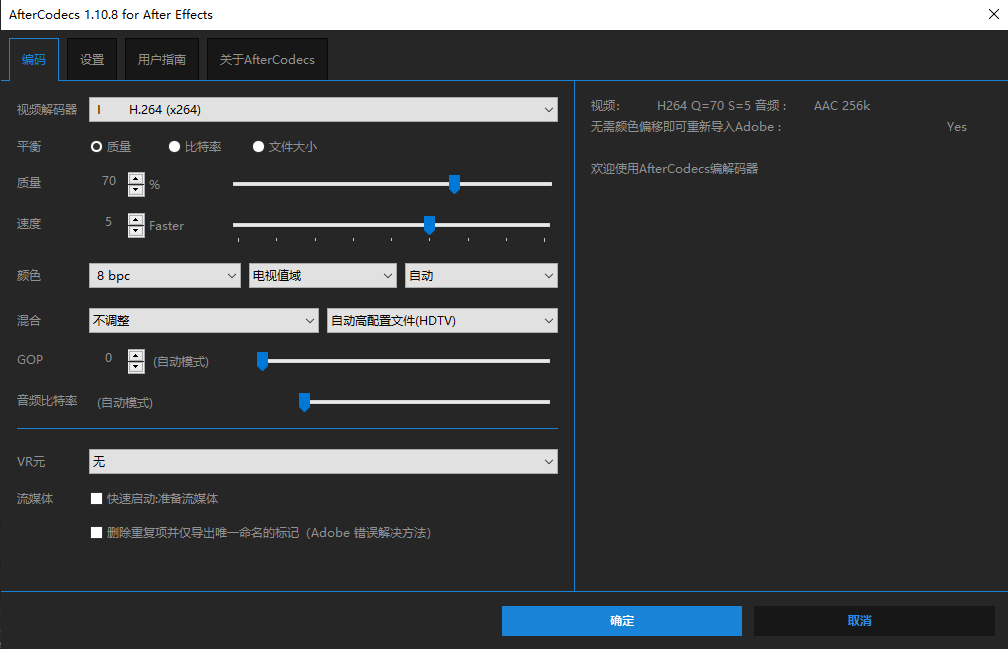This screenshot has height=649, width=1008.
Task: Select the 文件大小 radio button
Action: (258, 147)
